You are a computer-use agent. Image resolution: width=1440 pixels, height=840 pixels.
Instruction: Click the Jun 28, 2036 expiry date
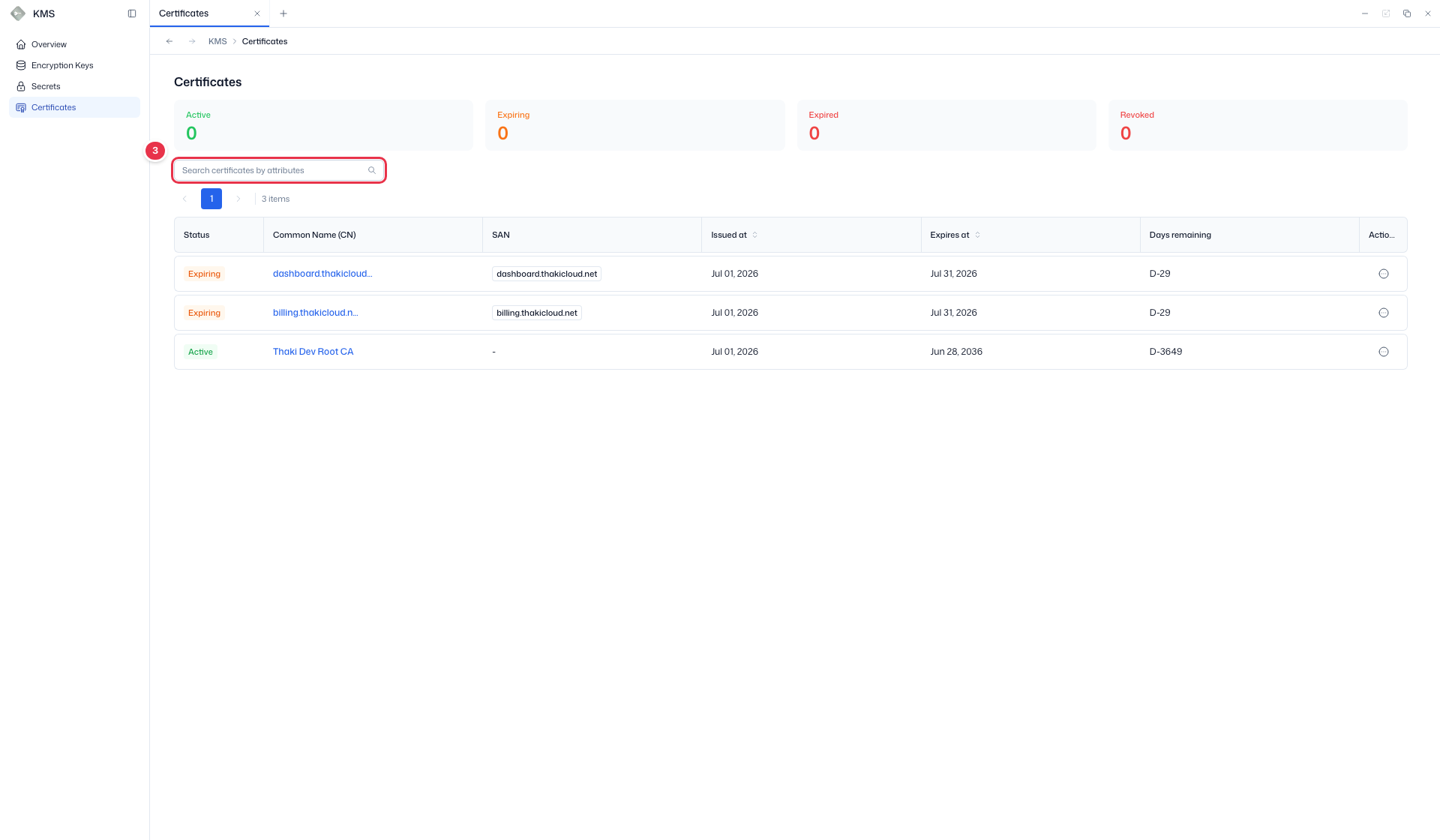tap(956, 352)
